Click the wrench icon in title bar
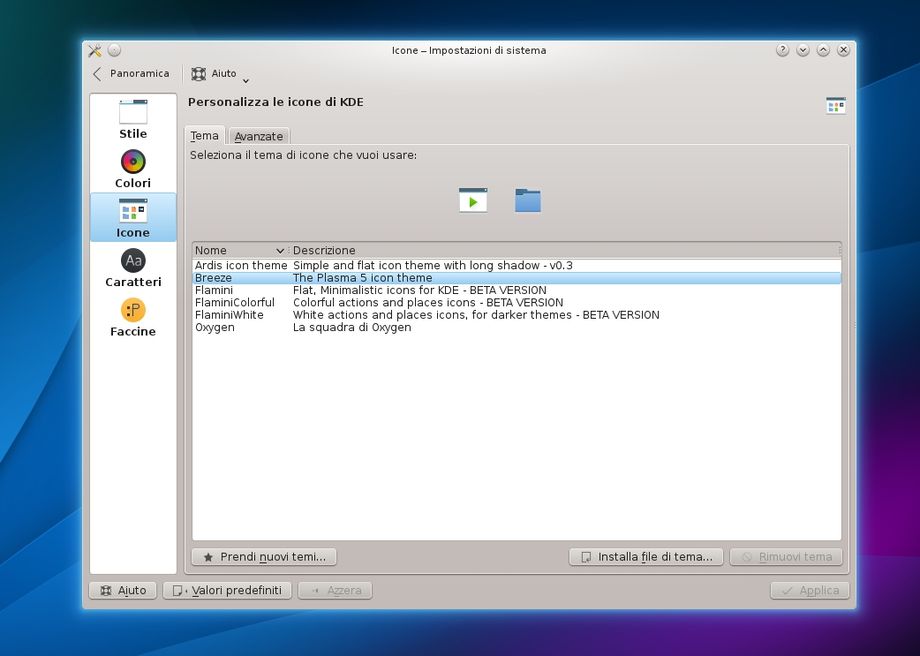This screenshot has width=920, height=656. pyautogui.click(x=95, y=50)
